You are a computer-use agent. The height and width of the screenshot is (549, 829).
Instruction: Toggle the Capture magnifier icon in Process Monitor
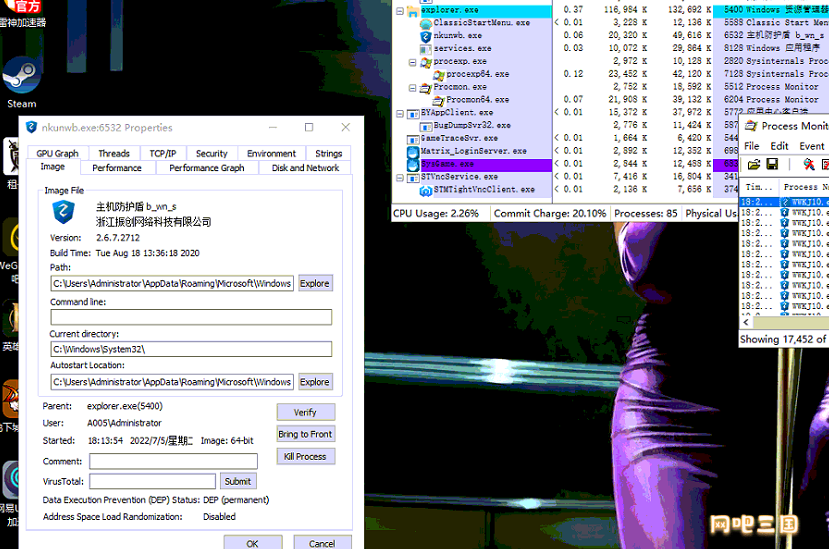(808, 164)
